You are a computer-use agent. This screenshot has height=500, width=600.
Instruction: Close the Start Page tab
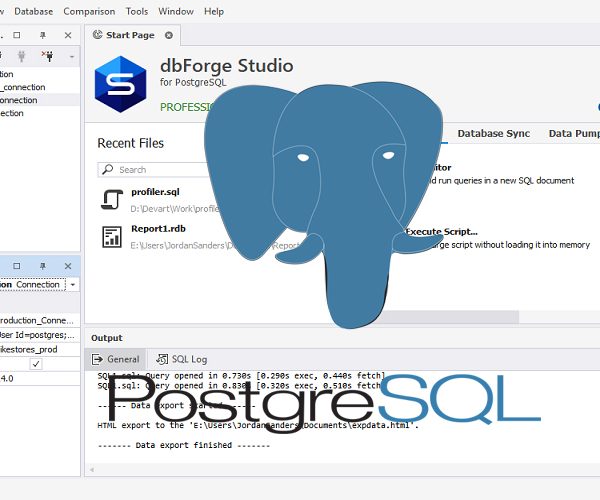pos(169,35)
